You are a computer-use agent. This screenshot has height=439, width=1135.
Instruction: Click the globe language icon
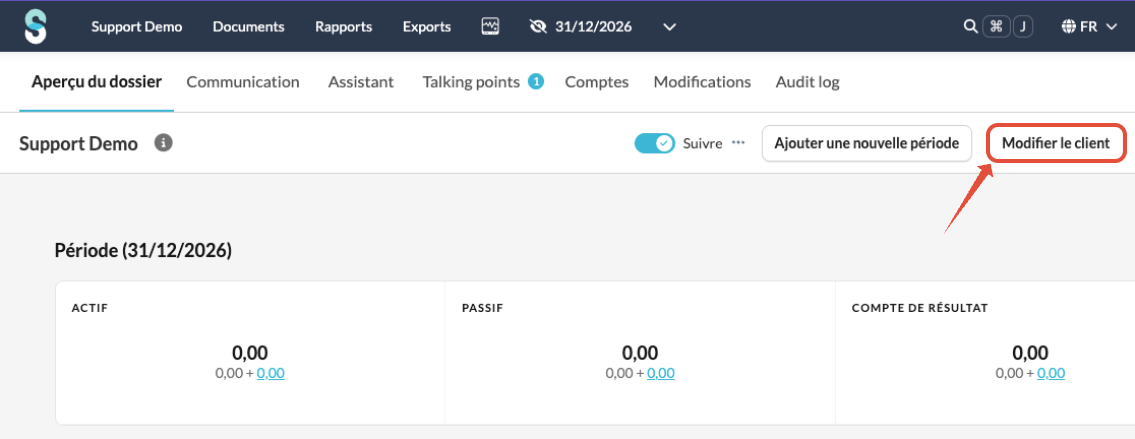[x=1068, y=27]
